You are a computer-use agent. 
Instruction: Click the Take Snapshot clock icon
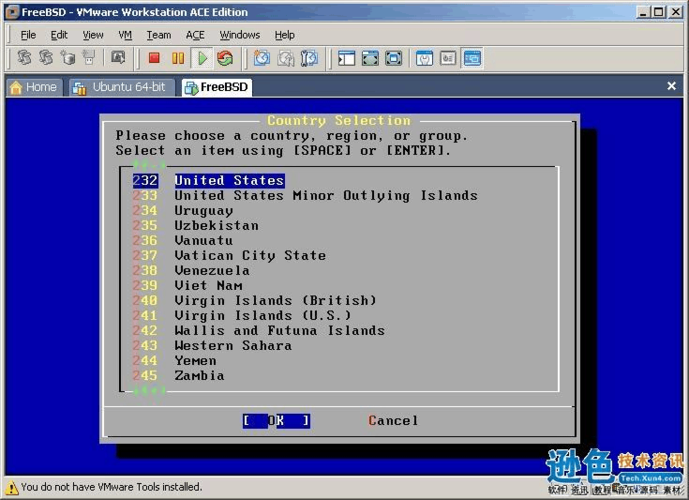[x=262, y=58]
